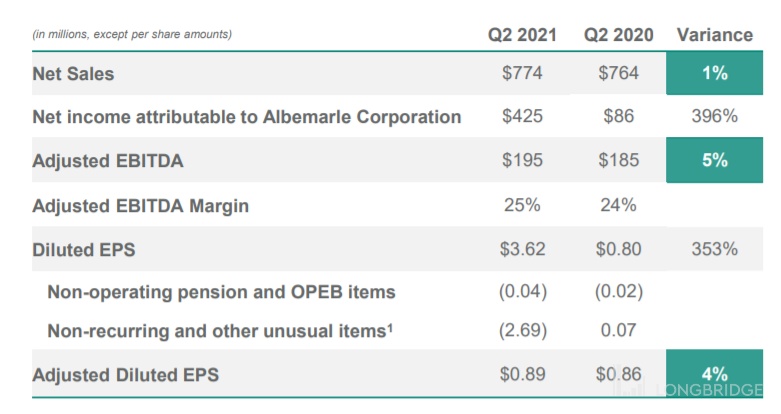Click the Variance column header
The image size is (781, 414).
715,35
